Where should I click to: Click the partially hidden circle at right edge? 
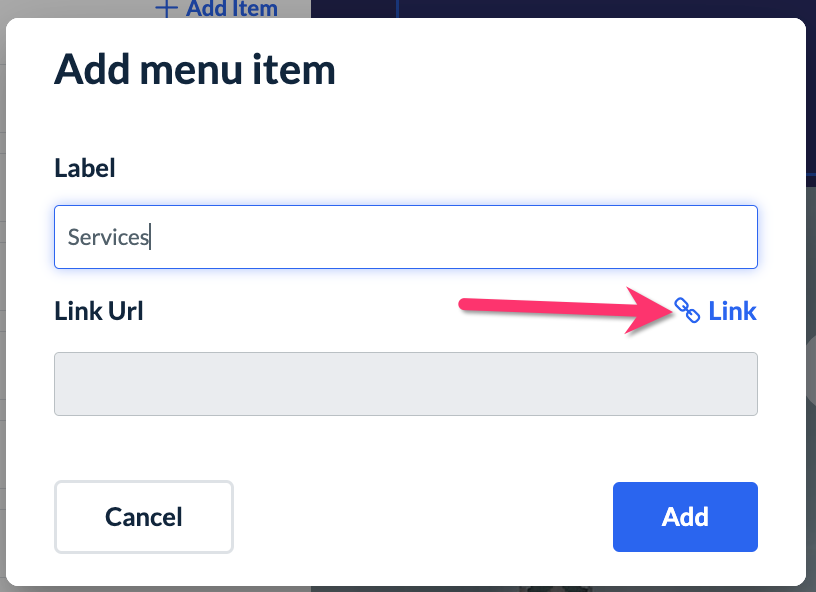point(811,355)
